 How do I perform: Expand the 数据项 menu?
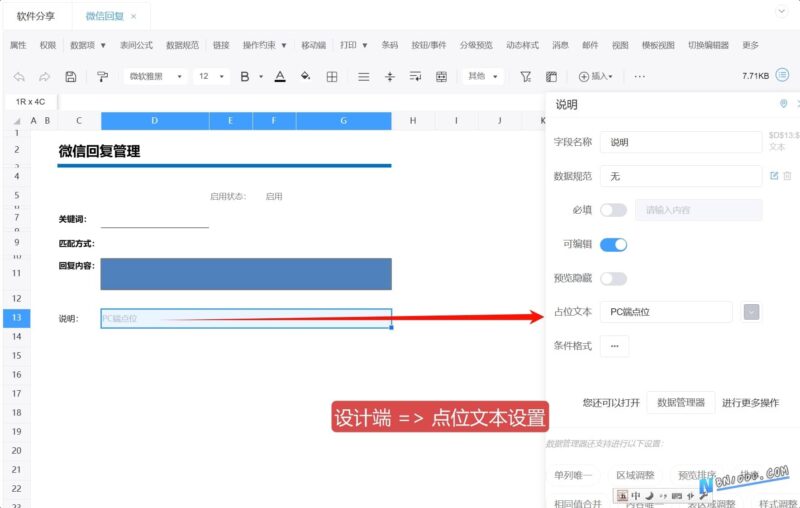tap(88, 45)
